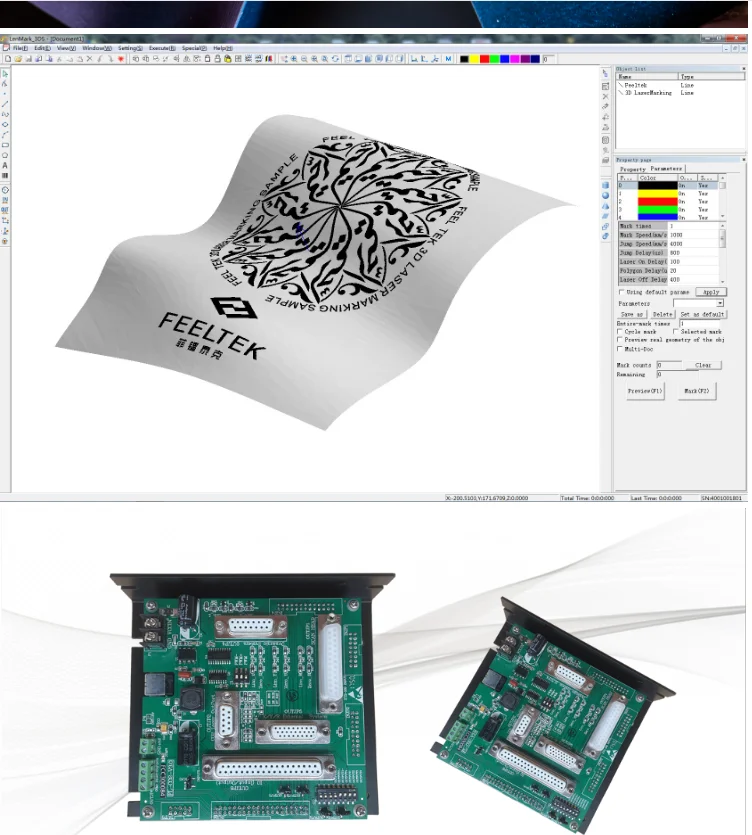752x835 pixels.
Task: Click the magenta color swatch in toolbar
Action: tap(514, 59)
